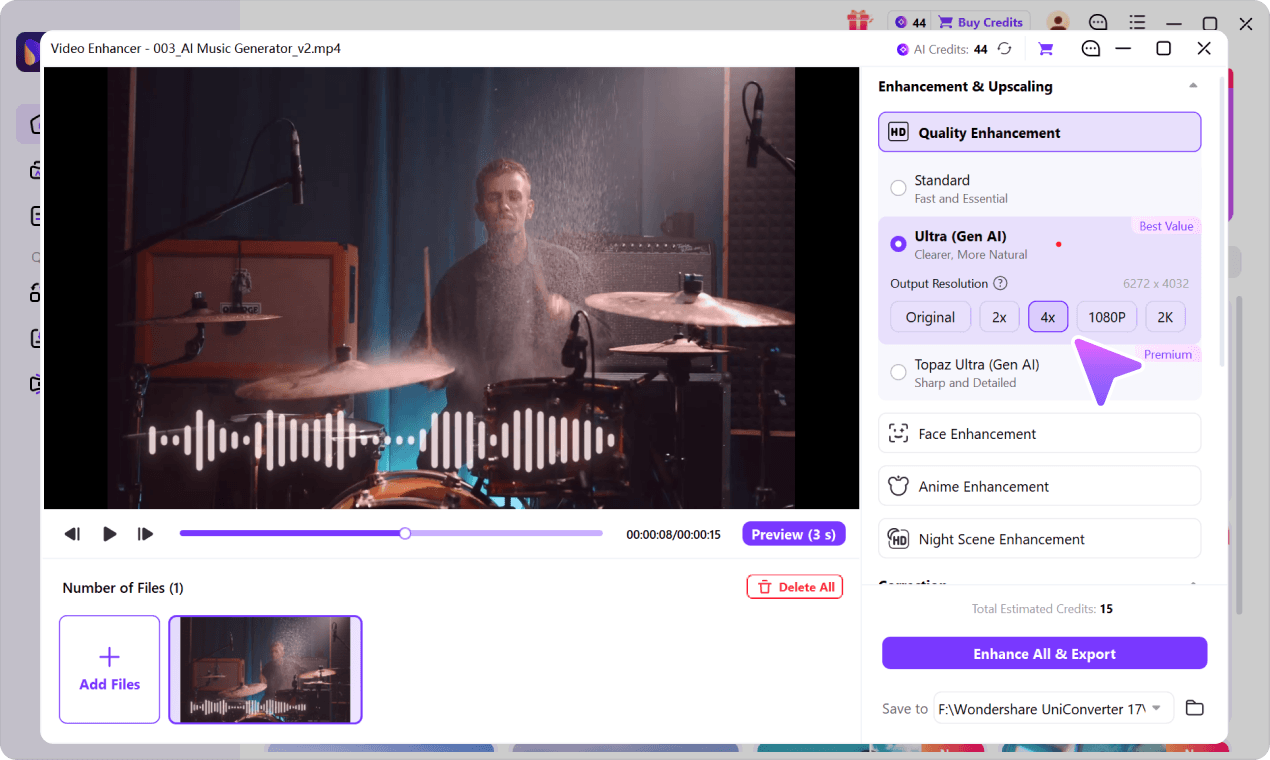Click the video preview image

[451, 288]
